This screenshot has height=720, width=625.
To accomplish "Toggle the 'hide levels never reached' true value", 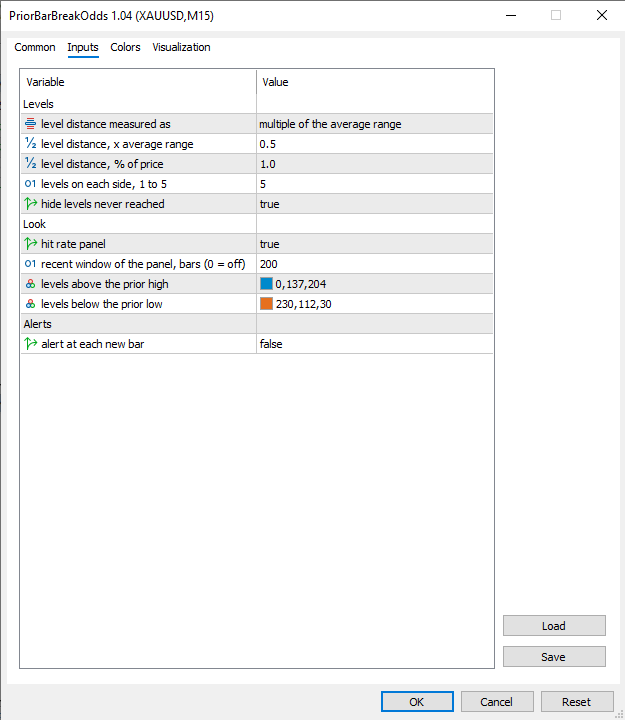I will [375, 203].
